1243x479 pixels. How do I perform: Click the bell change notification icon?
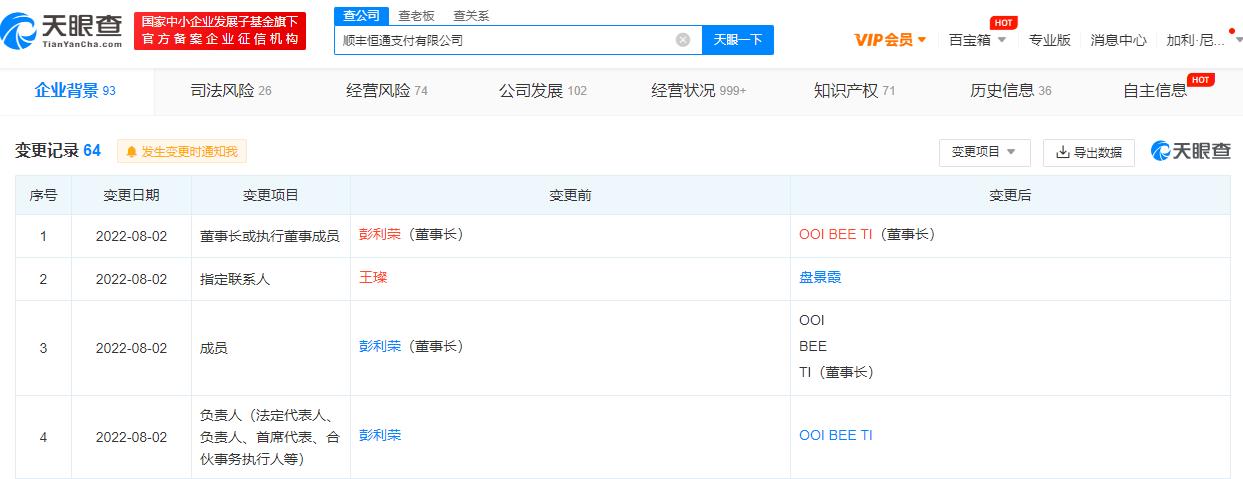coord(131,152)
